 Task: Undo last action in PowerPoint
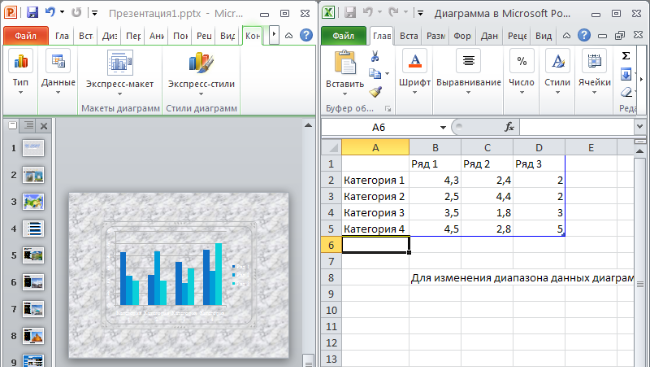50,12
